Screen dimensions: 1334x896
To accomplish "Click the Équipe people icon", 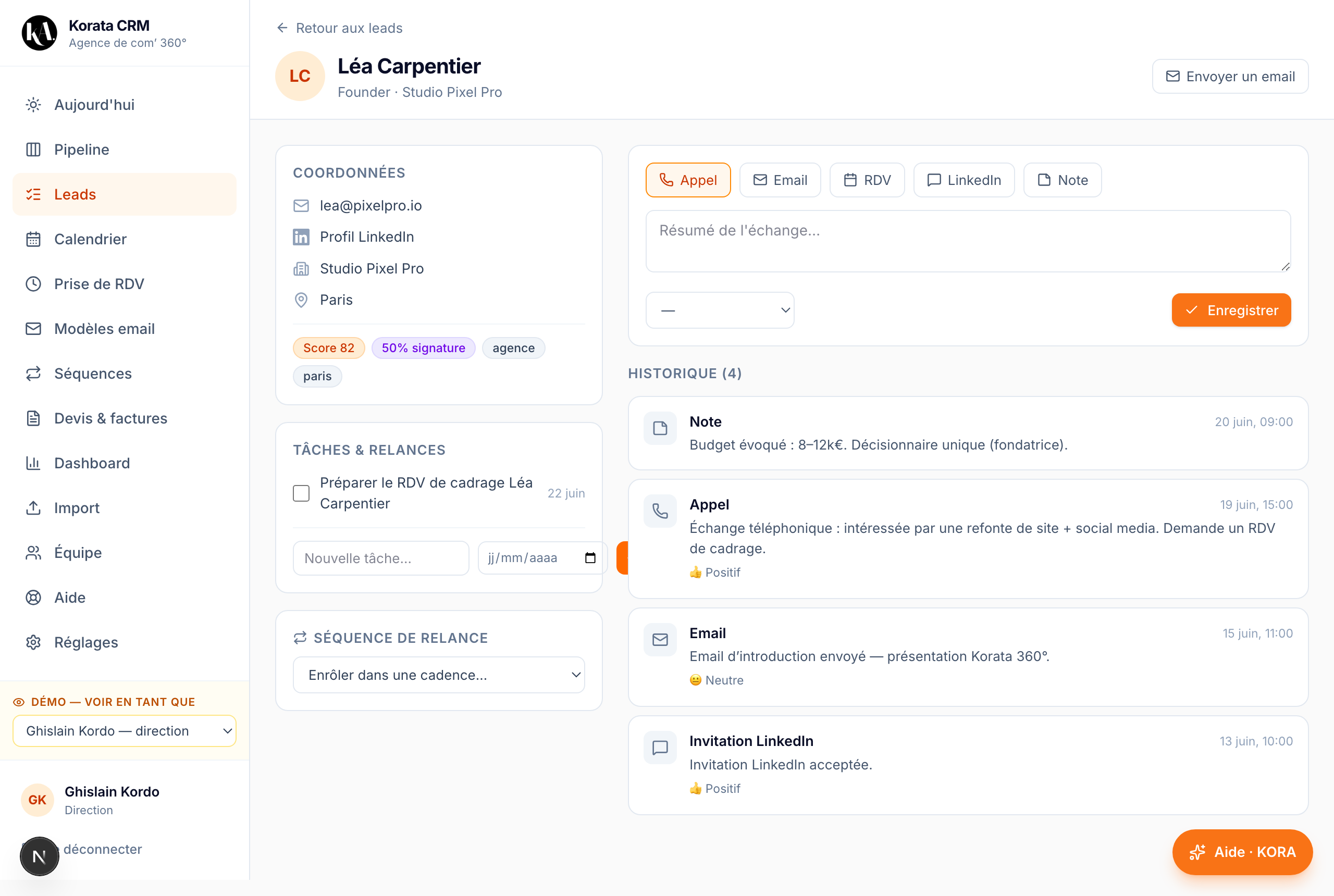I will (x=33, y=553).
